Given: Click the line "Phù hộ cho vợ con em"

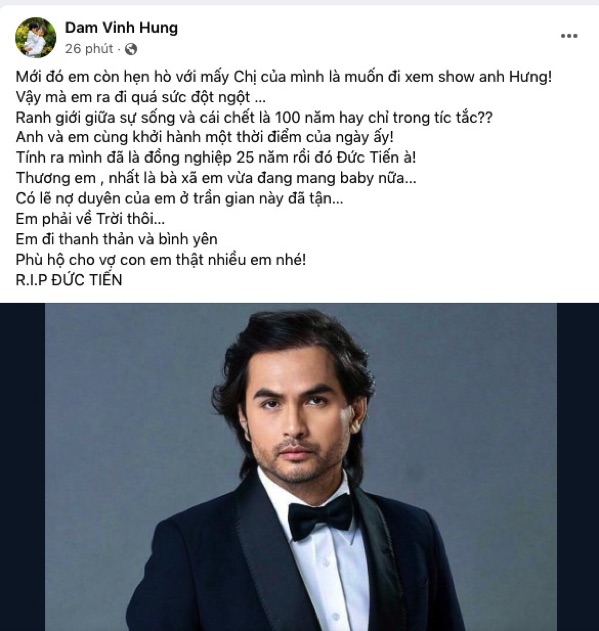Looking at the screenshot, I should click(x=161, y=260).
